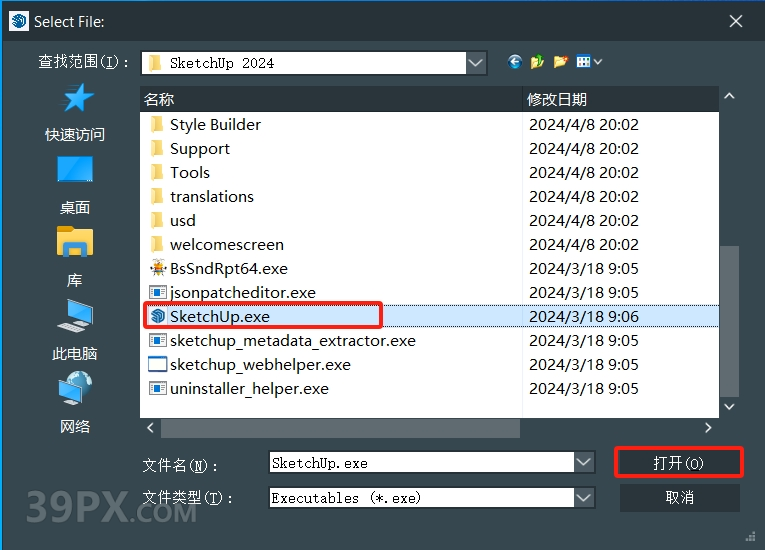Click the Support folder icon
This screenshot has width=765, height=550.
tap(157, 148)
